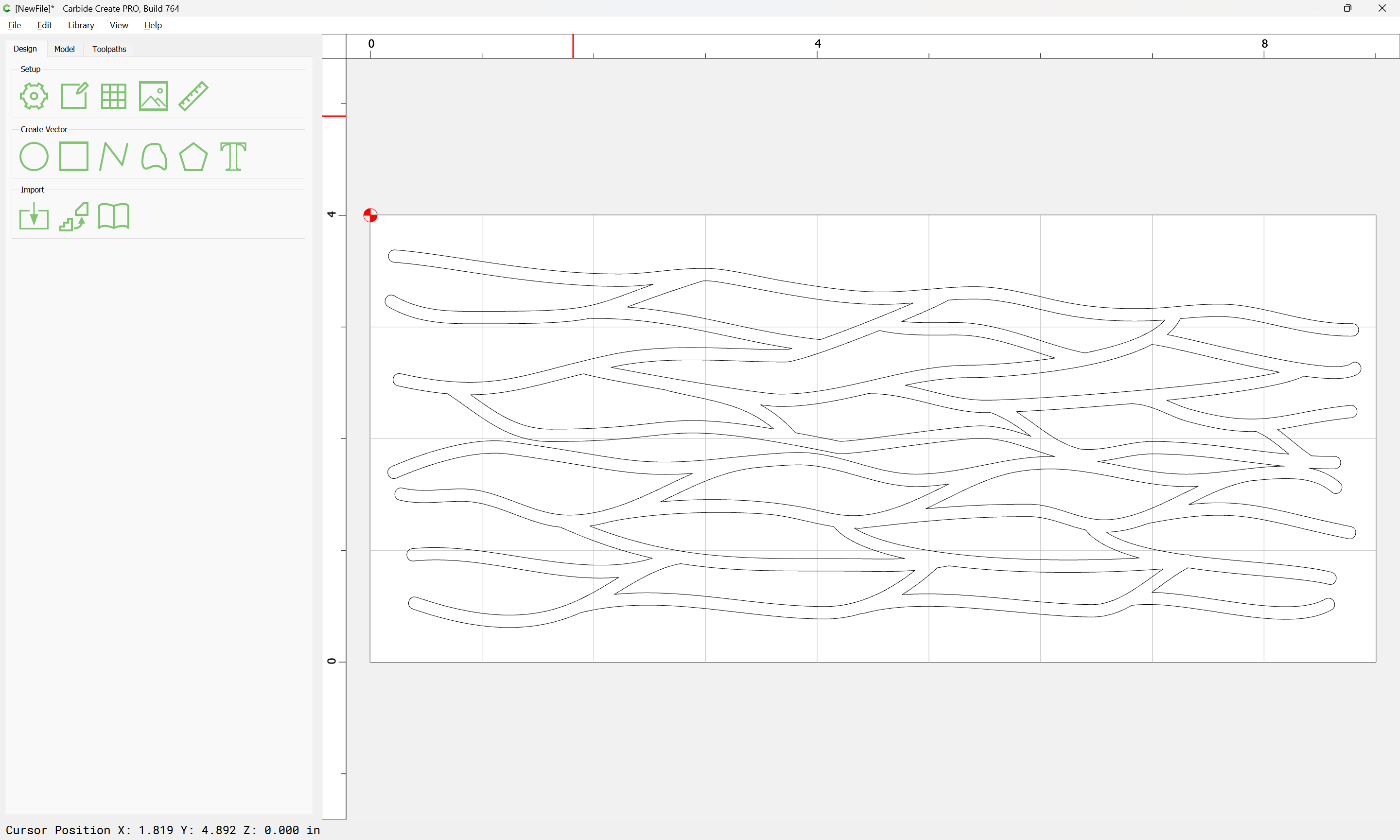Open the File menu

(x=14, y=25)
